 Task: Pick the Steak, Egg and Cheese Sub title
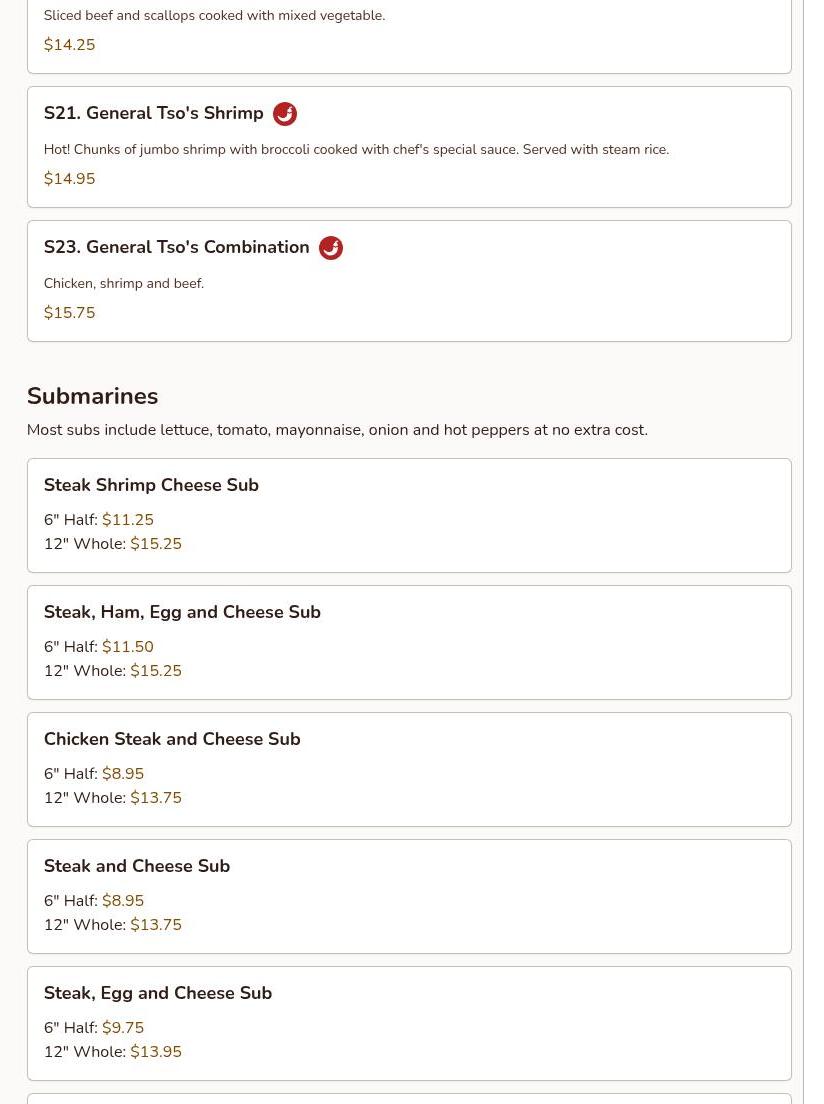click(x=158, y=993)
